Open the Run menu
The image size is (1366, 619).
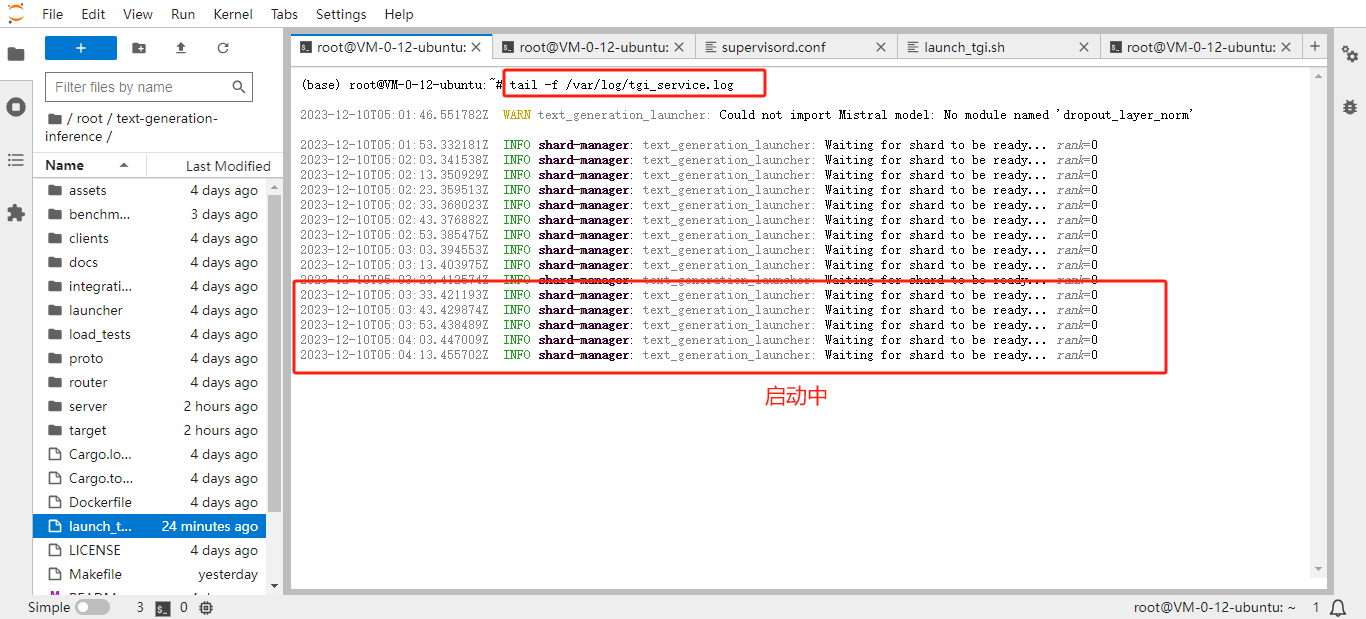tap(183, 14)
